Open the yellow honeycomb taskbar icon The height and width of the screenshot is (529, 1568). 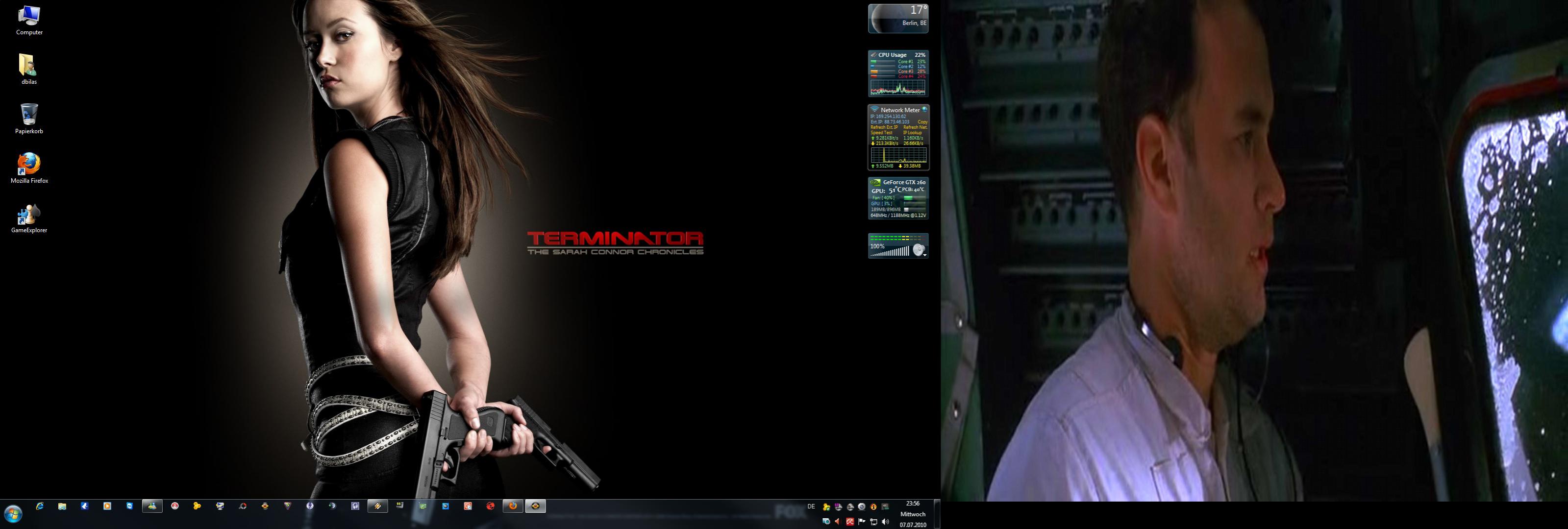tap(197, 506)
